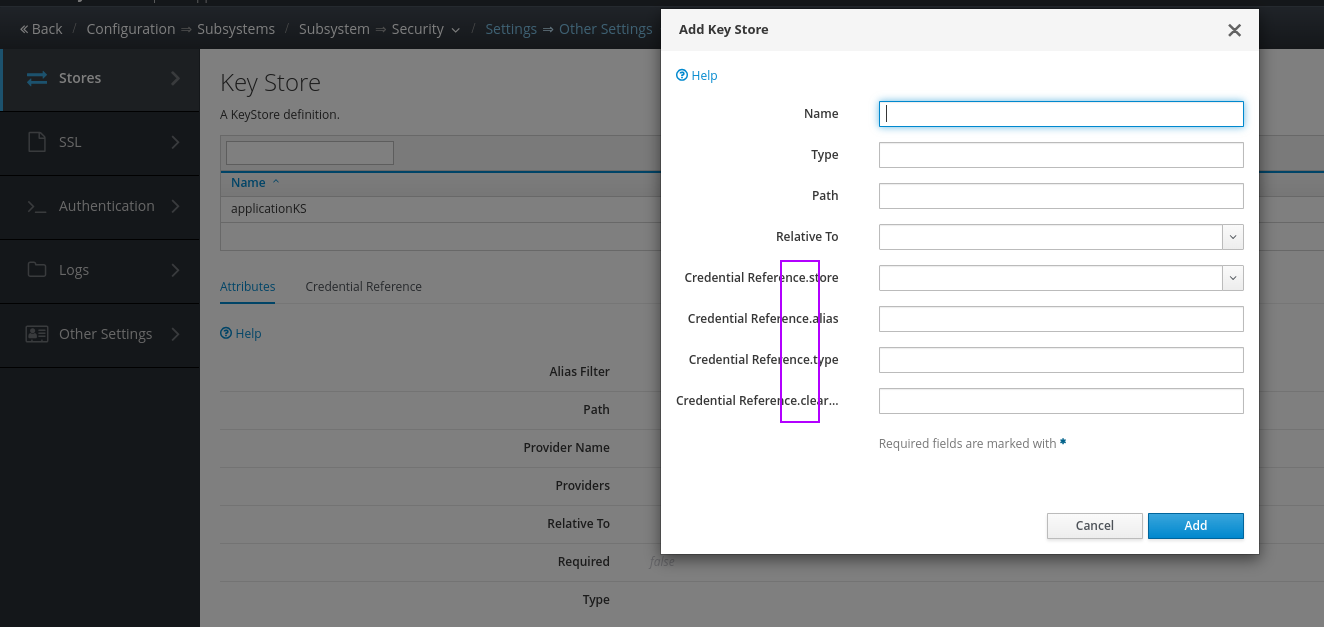Open Help link under the Attributes tab
This screenshot has width=1324, height=627.
point(241,334)
